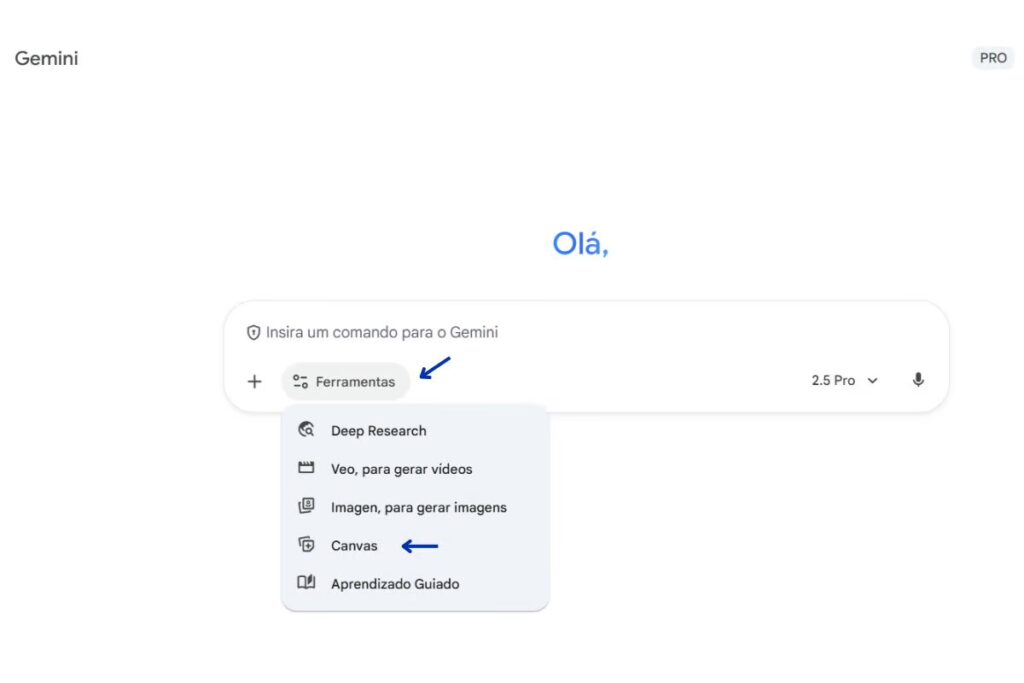The height and width of the screenshot is (683, 1024).
Task: Select the Canvas icon in the menu
Action: tap(308, 545)
